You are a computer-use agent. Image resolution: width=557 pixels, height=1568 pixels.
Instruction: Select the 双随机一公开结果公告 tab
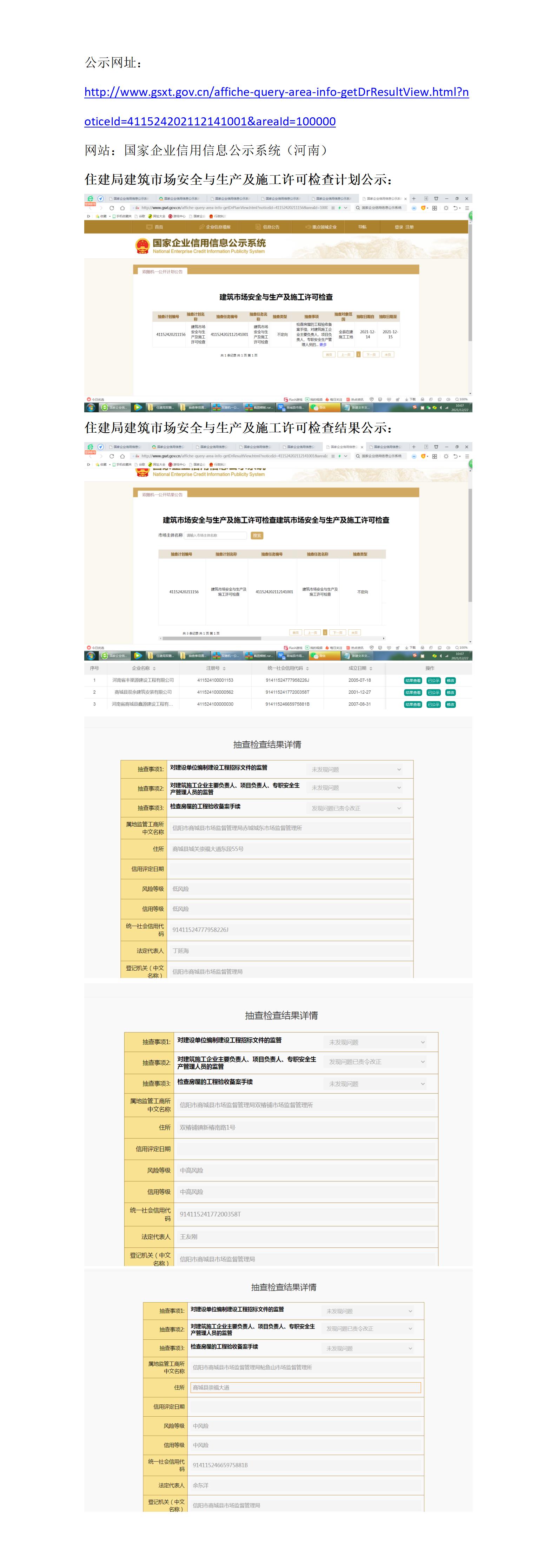point(162,494)
